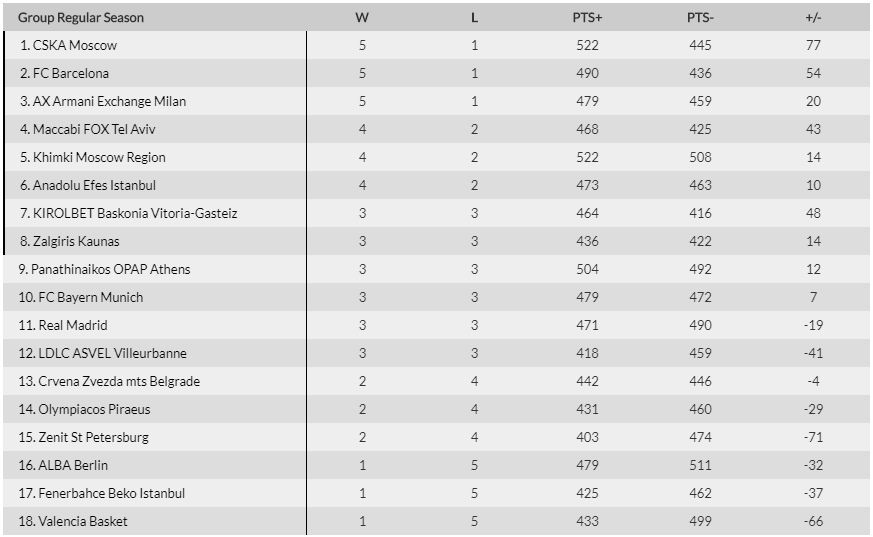Click the PTS- column header
This screenshot has width=873, height=537.
click(x=700, y=17)
